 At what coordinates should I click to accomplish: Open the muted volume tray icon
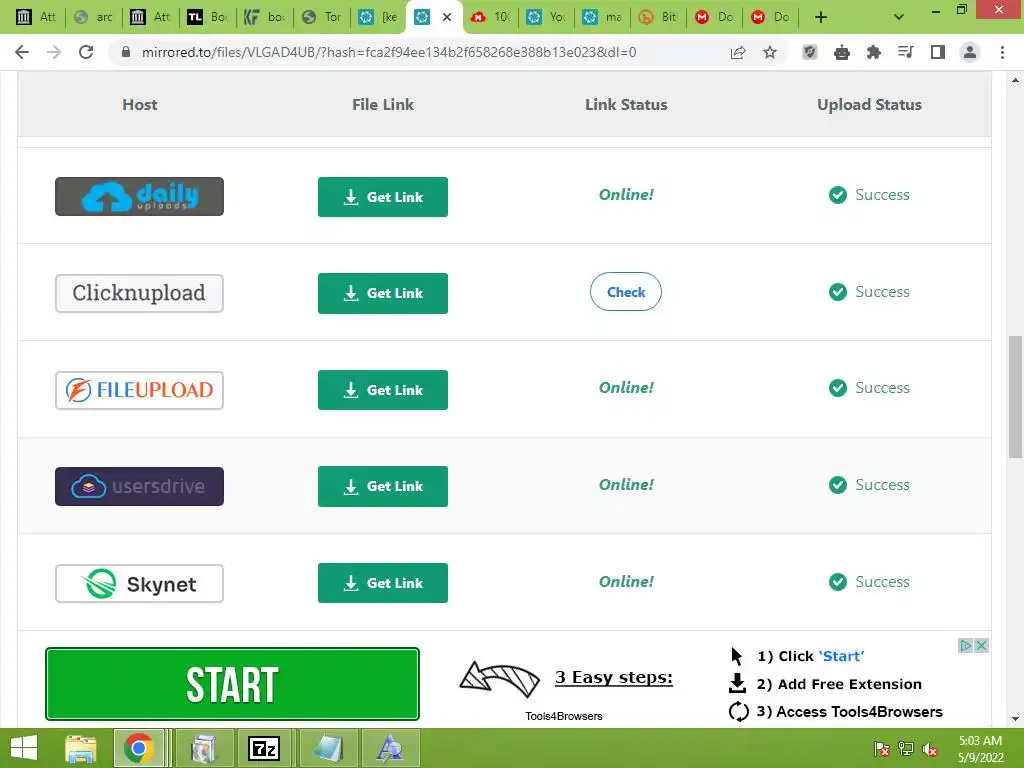(x=929, y=748)
